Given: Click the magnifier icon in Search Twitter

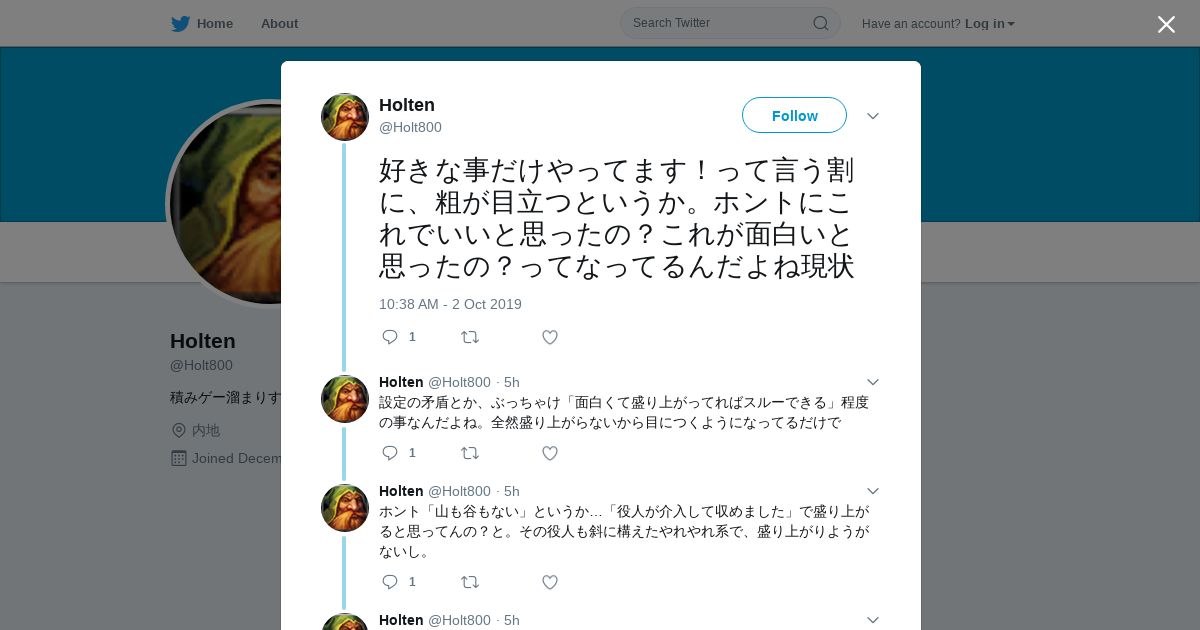Looking at the screenshot, I should pos(820,23).
